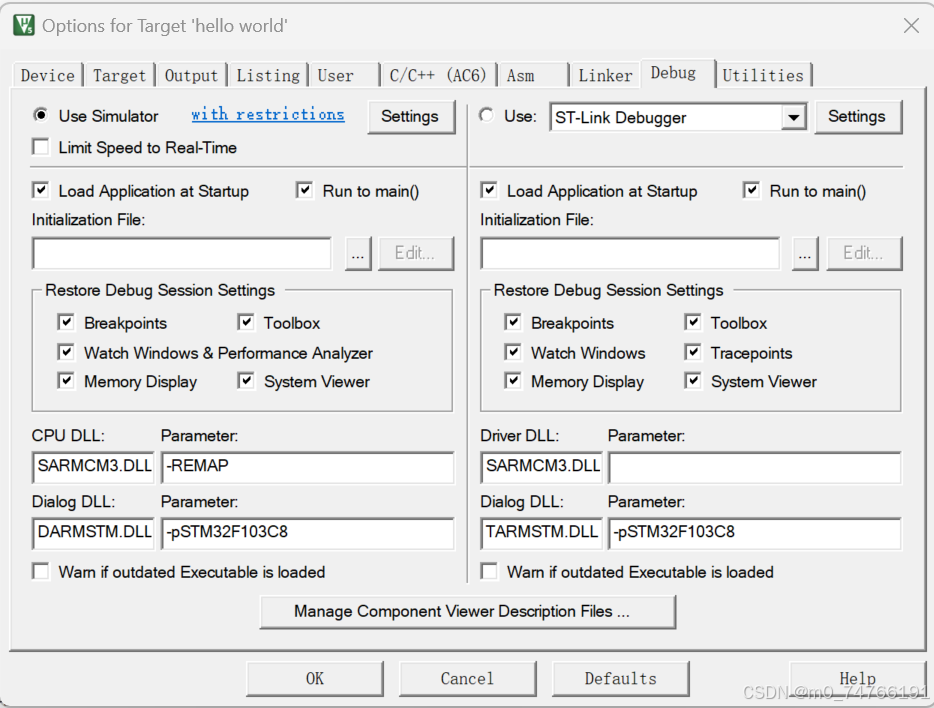Toggle simulator Load Application at Startup
This screenshot has width=934, height=708.
coord(41,191)
